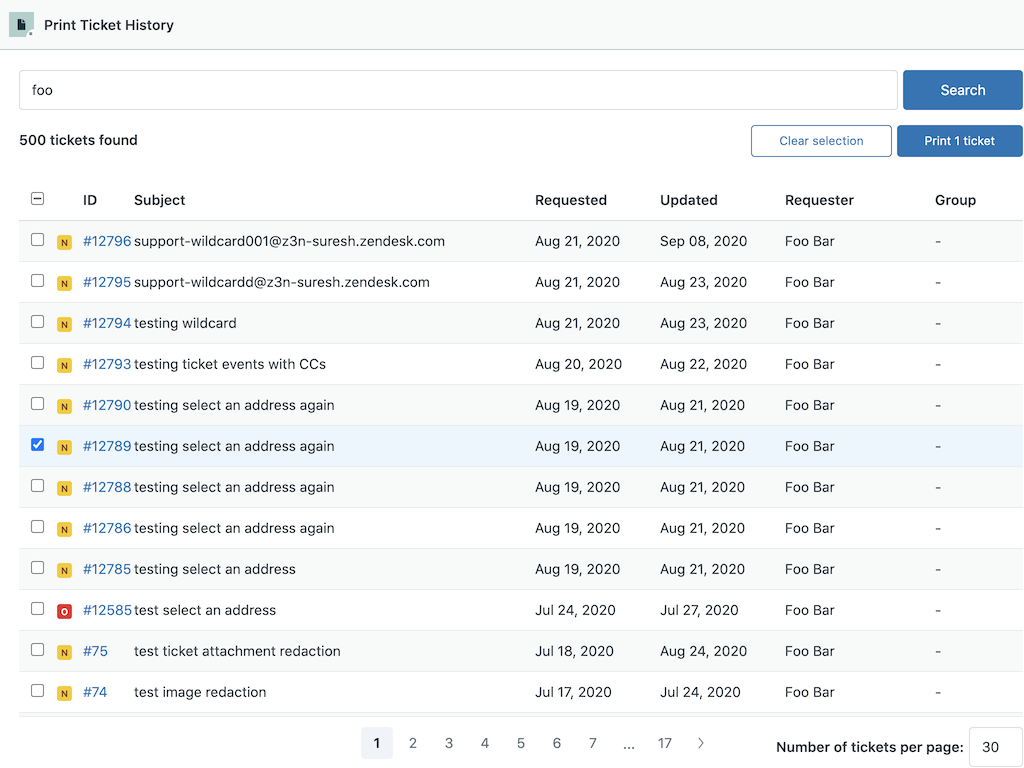Click the tickets per page number field
The image size is (1024, 768).
(995, 747)
